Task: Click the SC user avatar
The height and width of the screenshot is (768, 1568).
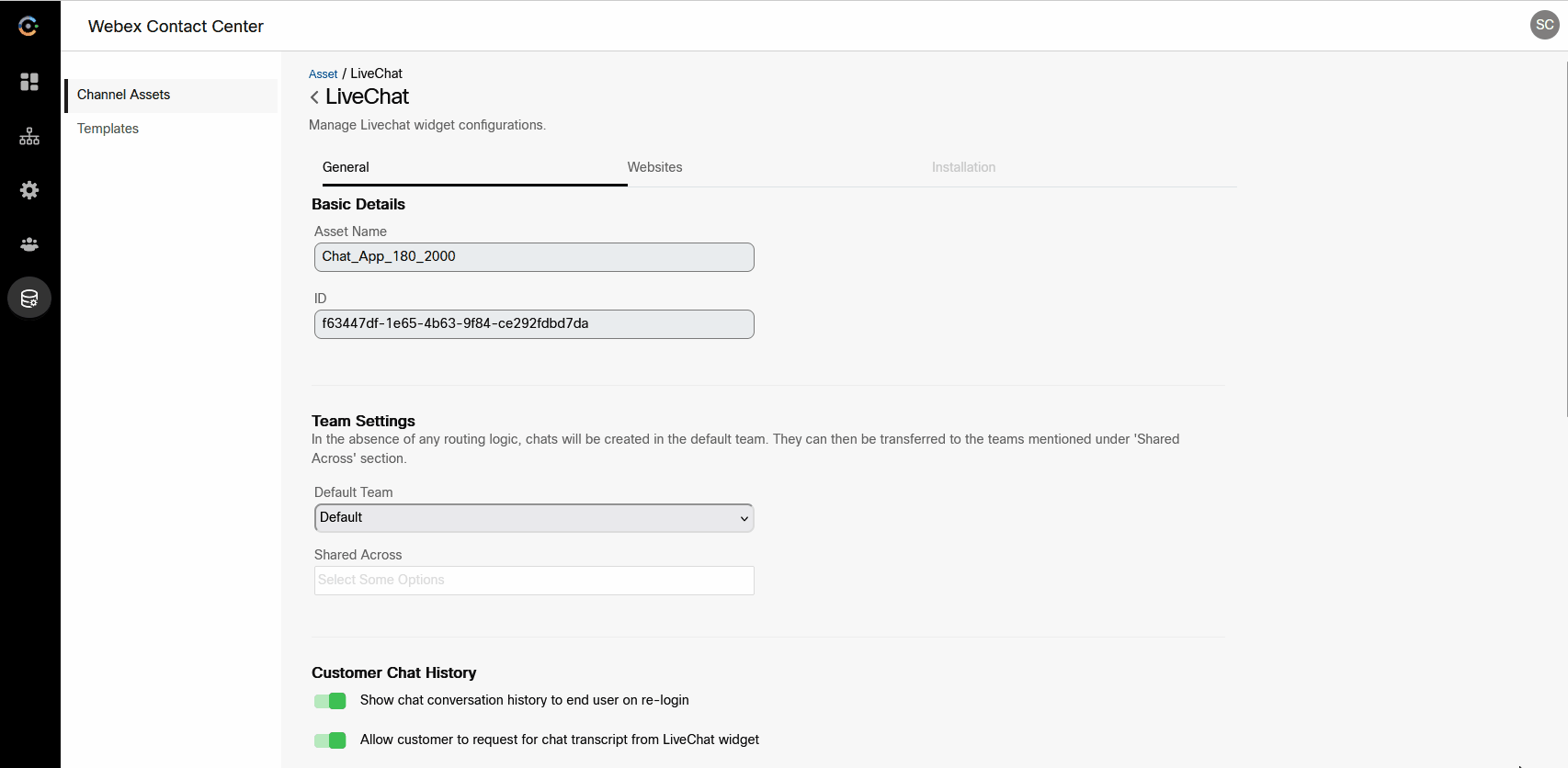Action: (1544, 25)
